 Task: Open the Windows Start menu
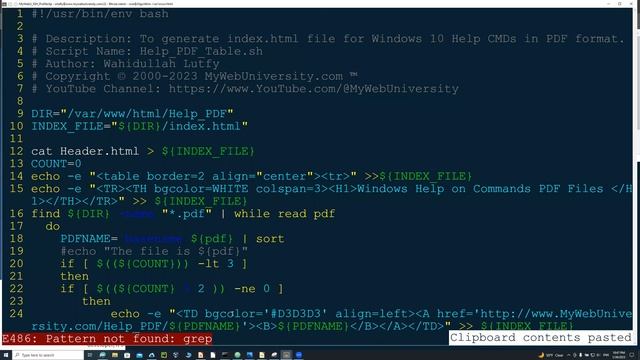pos(6,355)
